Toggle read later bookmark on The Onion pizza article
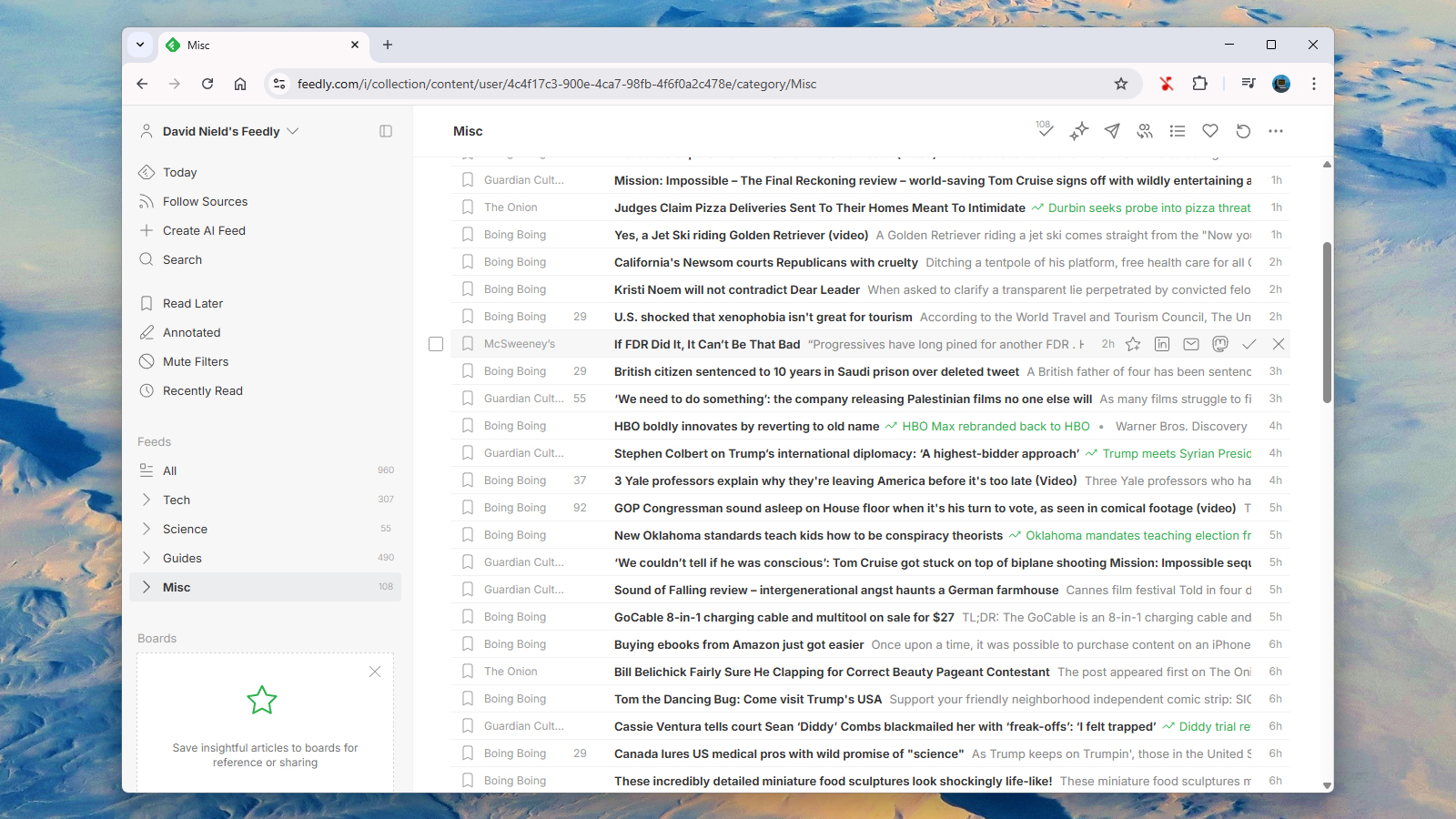This screenshot has width=1456, height=819. pos(468,207)
